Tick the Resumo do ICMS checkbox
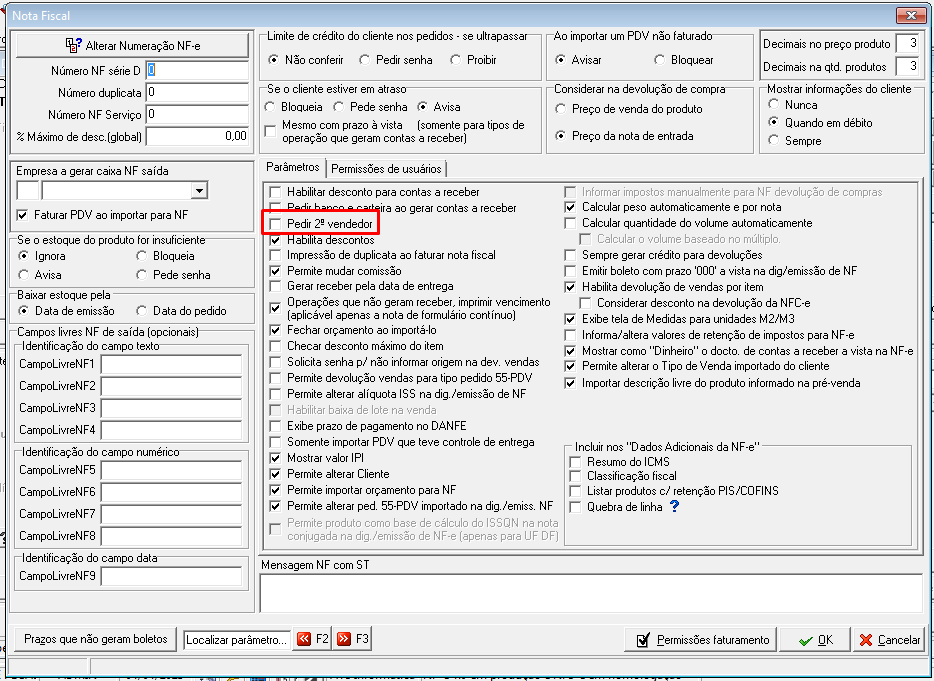This screenshot has height=681, width=934. [575, 462]
